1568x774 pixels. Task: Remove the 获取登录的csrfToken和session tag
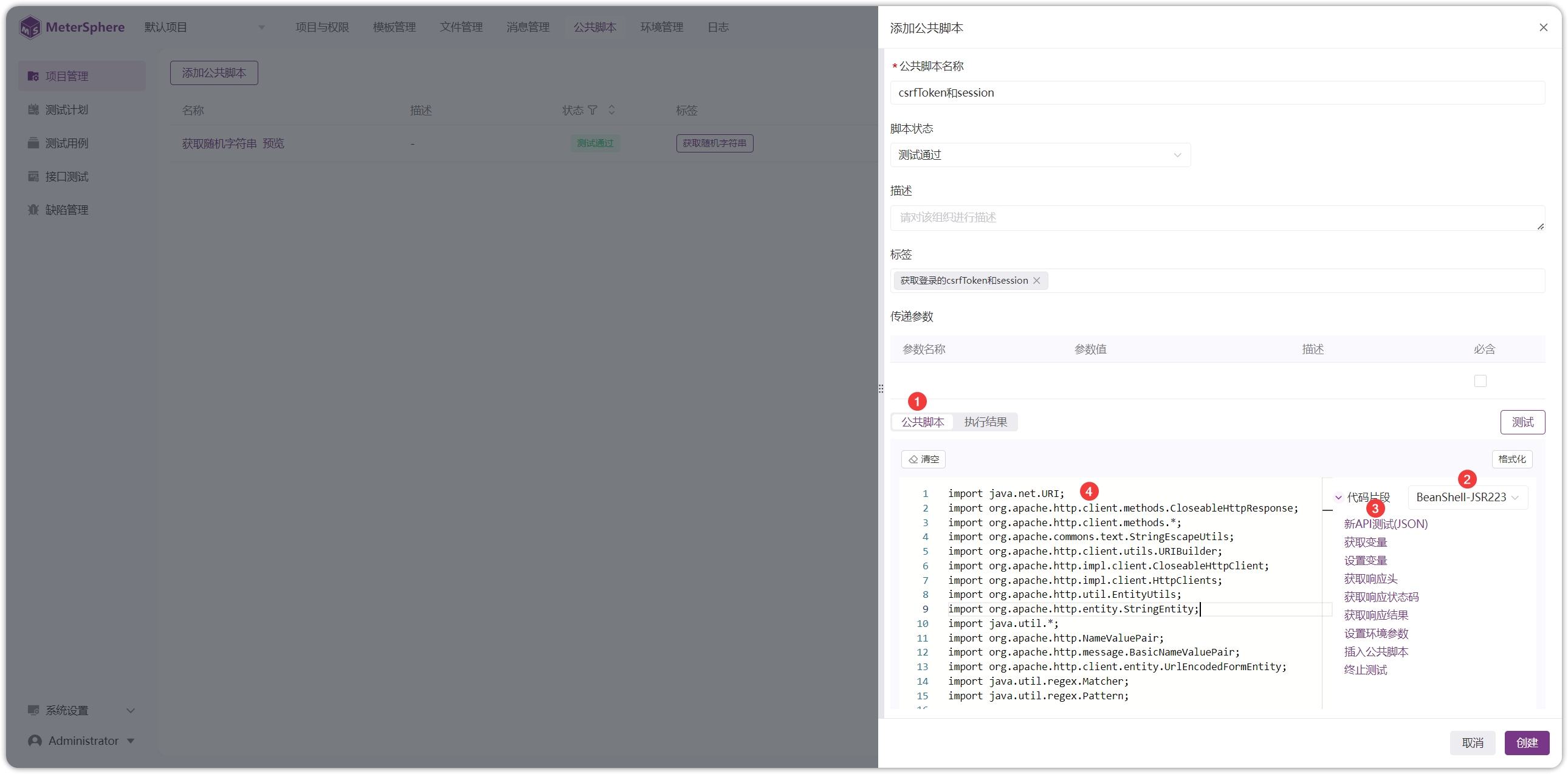pyautogui.click(x=1037, y=281)
